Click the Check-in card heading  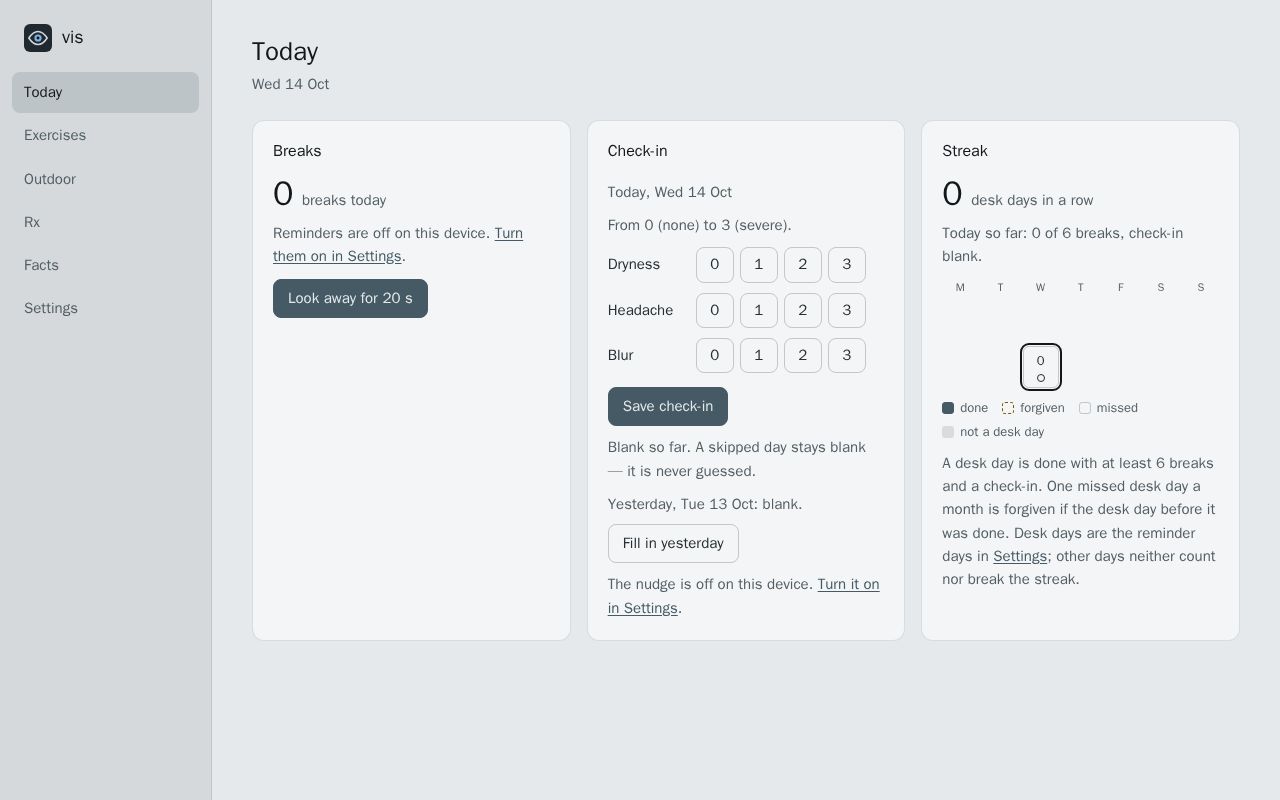click(637, 151)
